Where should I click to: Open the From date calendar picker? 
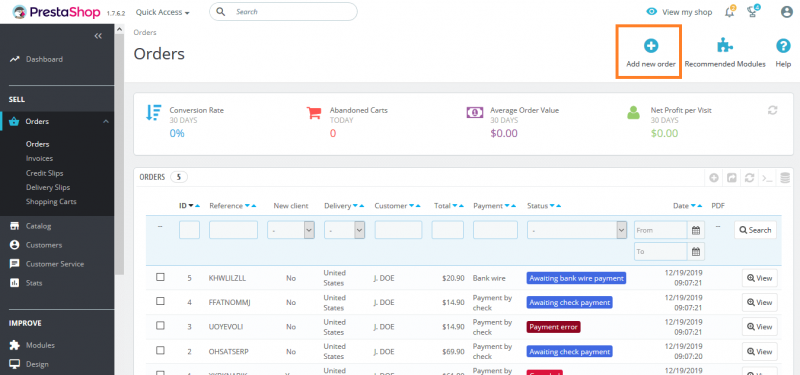coord(695,230)
